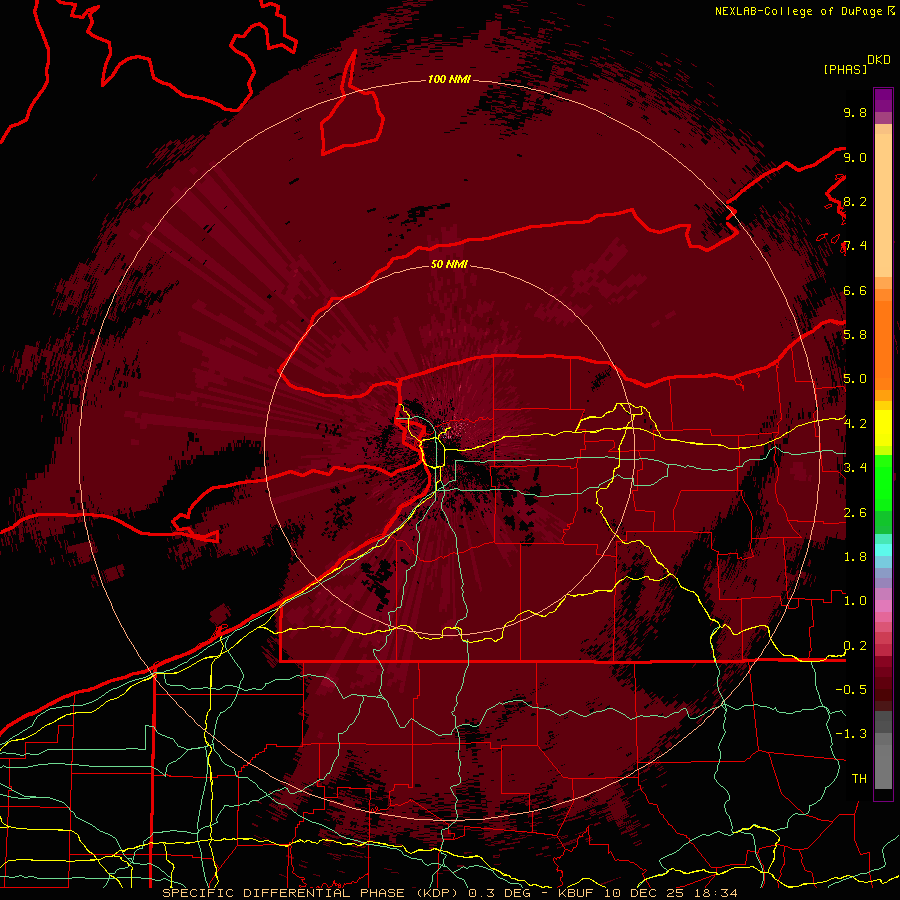
Task: Click the yellow band of the color bar
Action: [883, 428]
